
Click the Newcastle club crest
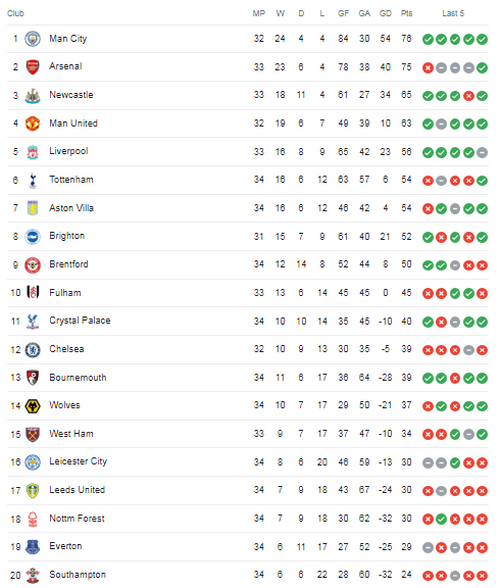(33, 96)
